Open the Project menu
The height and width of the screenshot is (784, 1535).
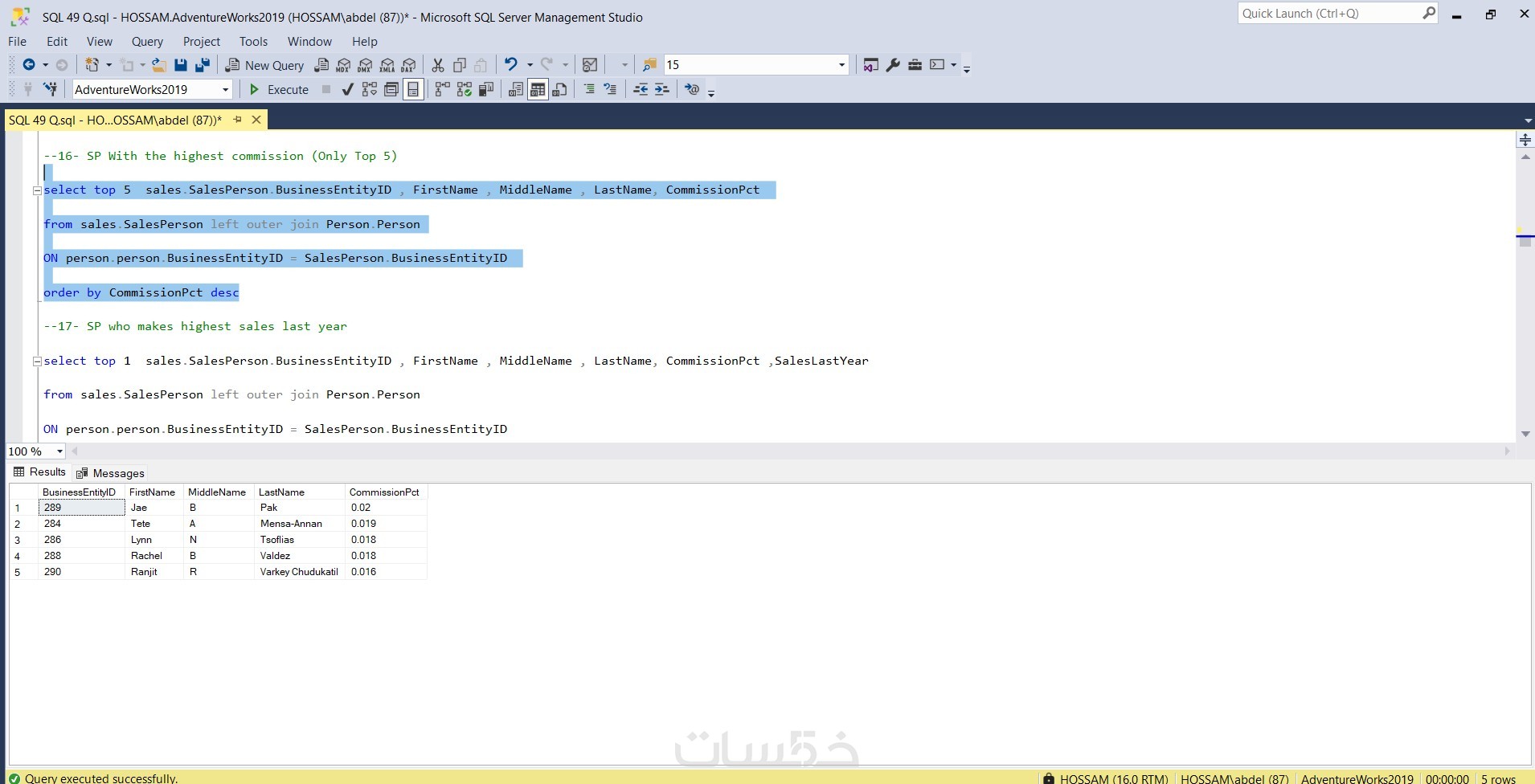(201, 42)
